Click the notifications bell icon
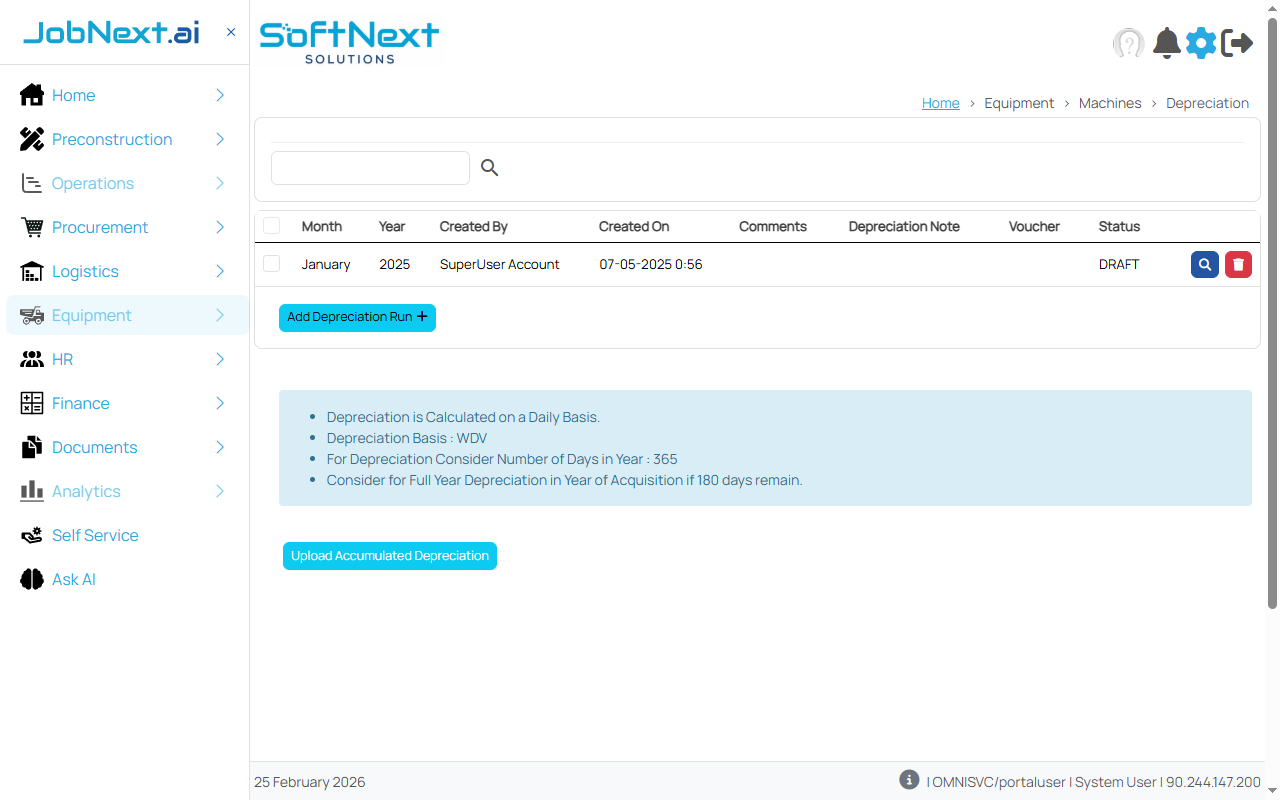1280x800 pixels. point(1166,43)
